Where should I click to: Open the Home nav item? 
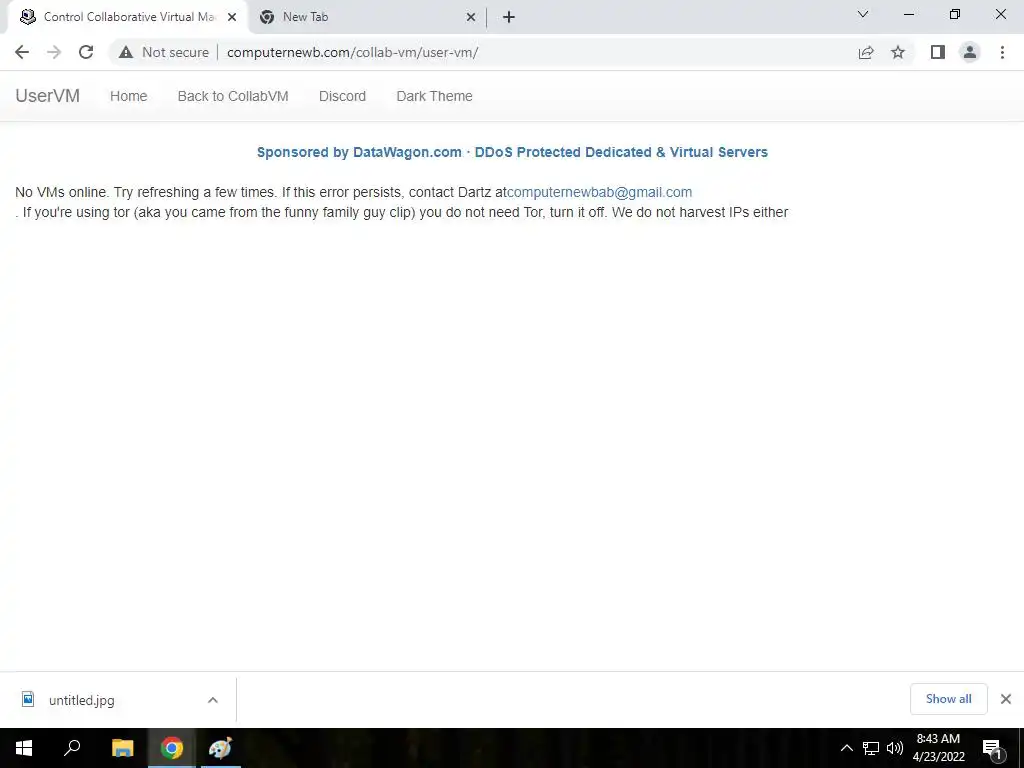click(x=129, y=96)
